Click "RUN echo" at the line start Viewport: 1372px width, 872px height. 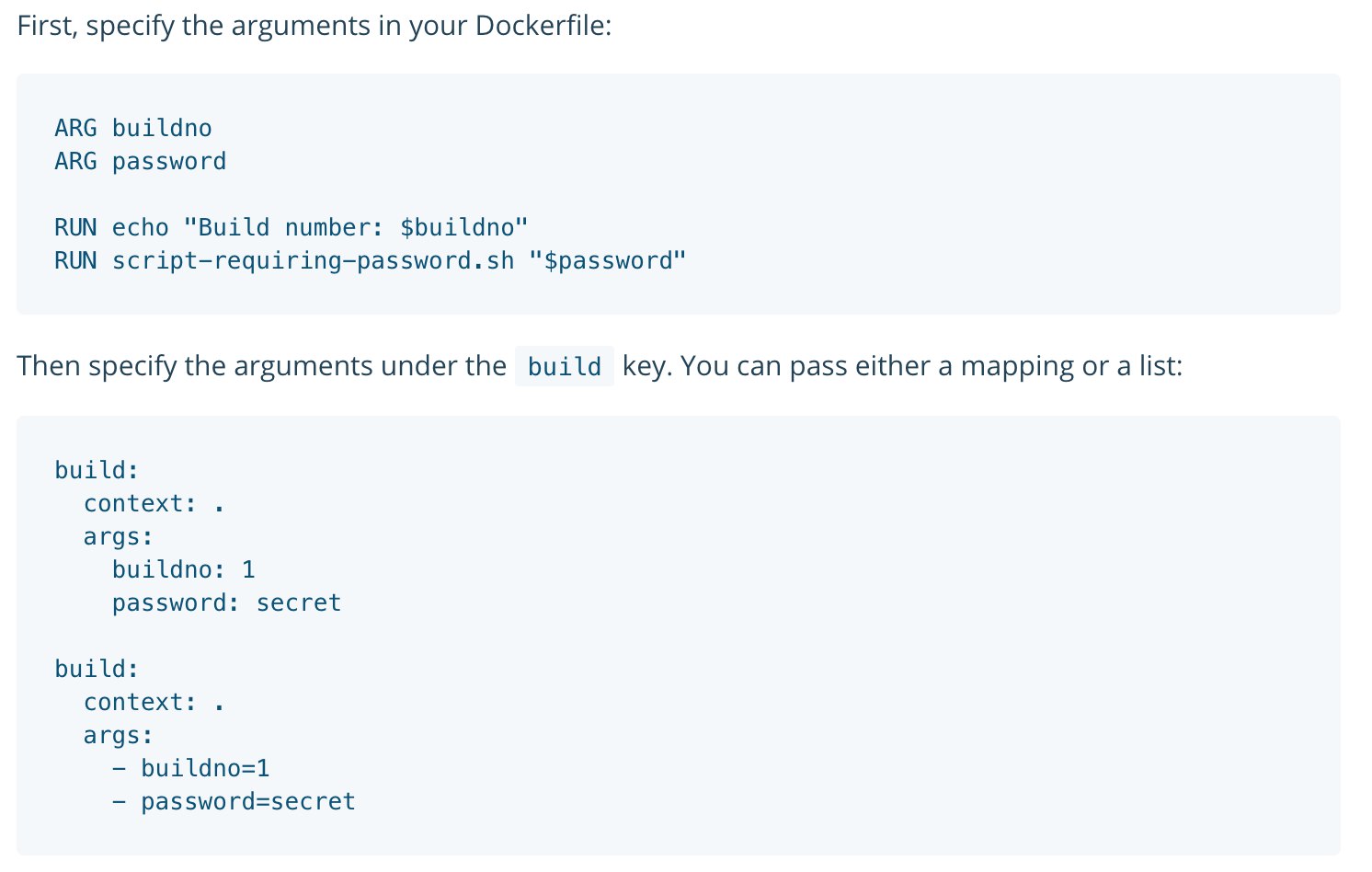point(111,227)
